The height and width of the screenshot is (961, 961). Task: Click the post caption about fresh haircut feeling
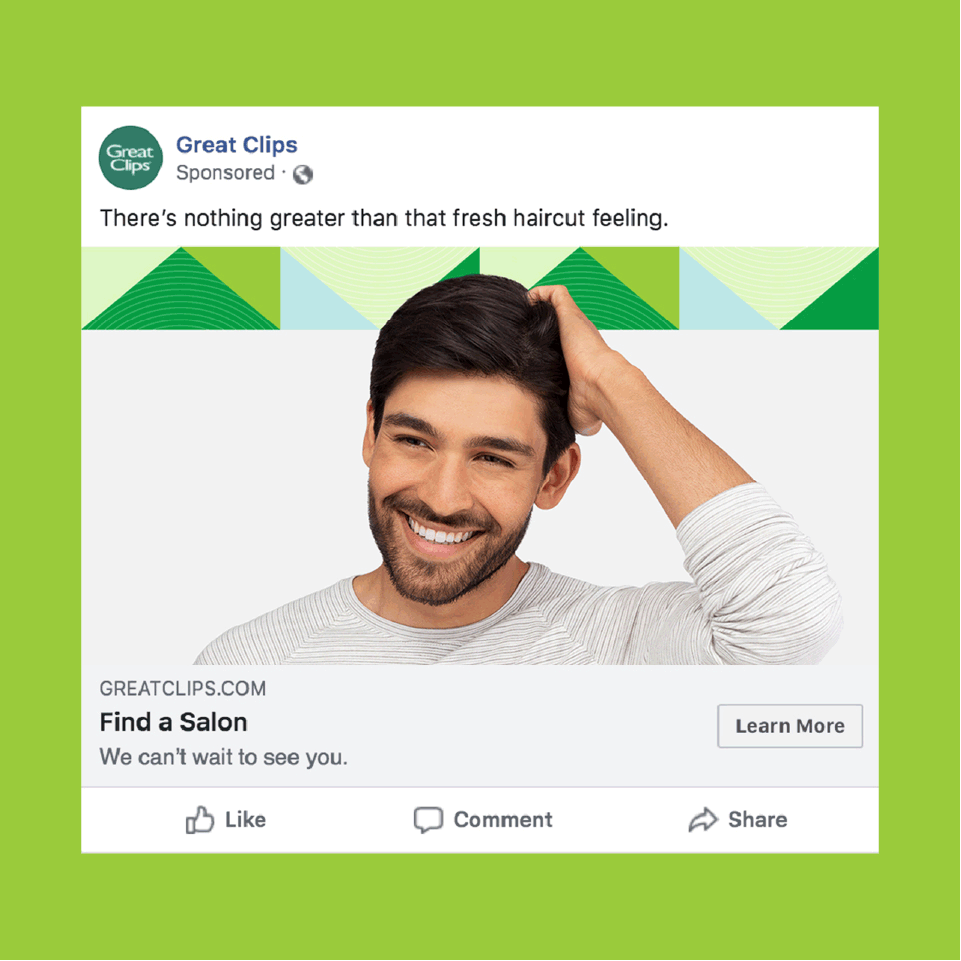coord(384,218)
